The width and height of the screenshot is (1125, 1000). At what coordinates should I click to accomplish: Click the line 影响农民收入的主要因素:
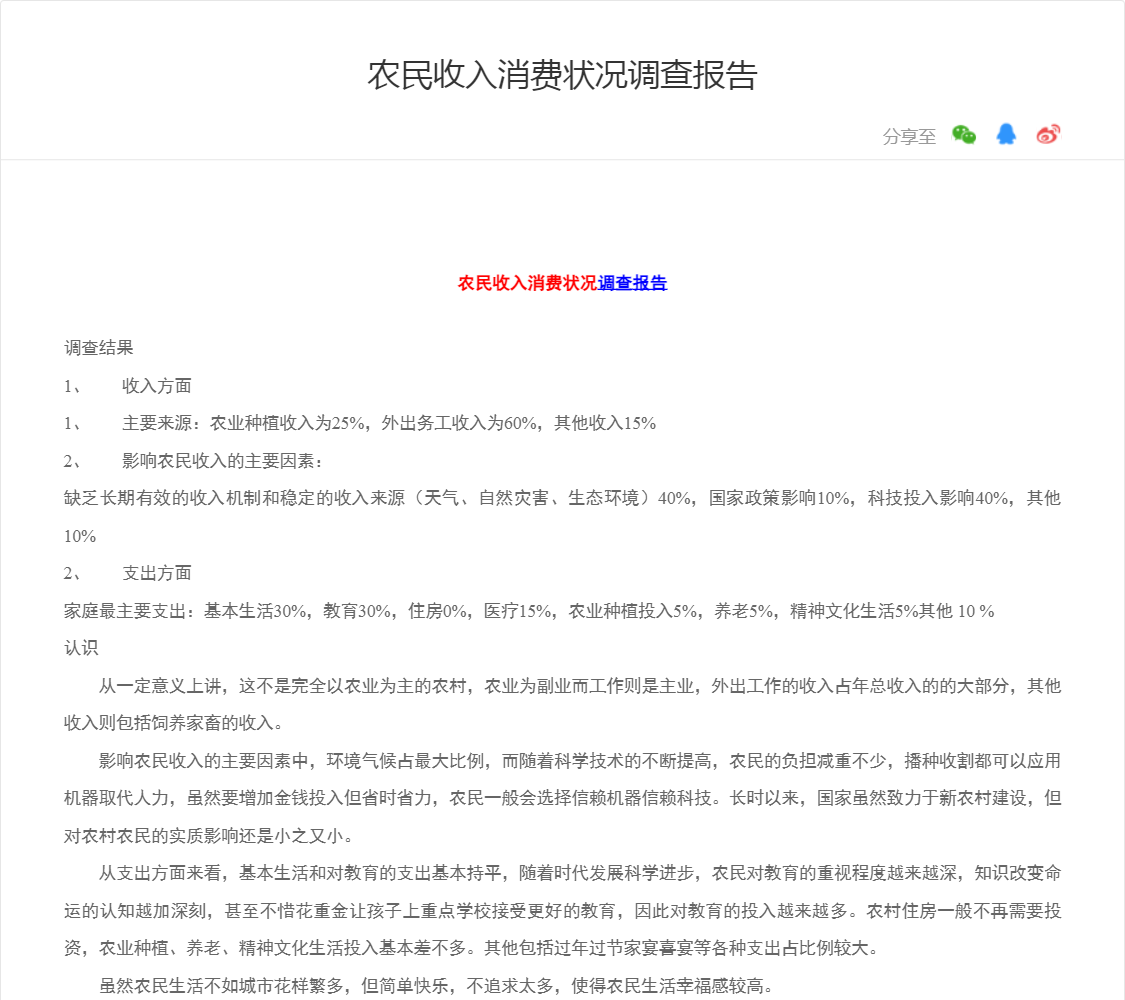click(x=222, y=461)
